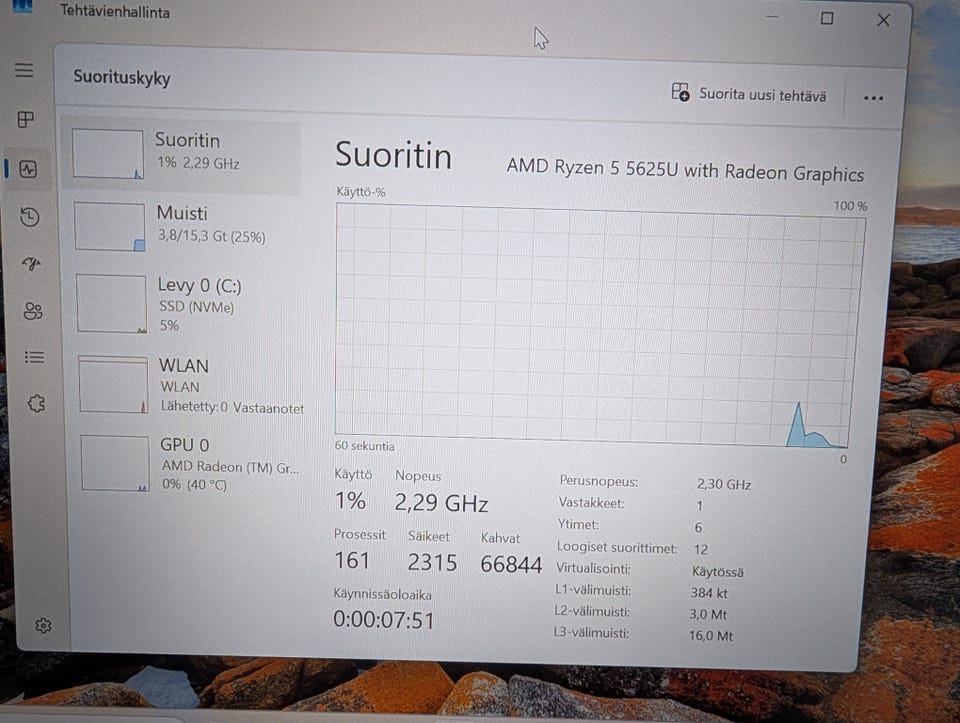
Task: Open the App history page icon
Action: [29, 217]
